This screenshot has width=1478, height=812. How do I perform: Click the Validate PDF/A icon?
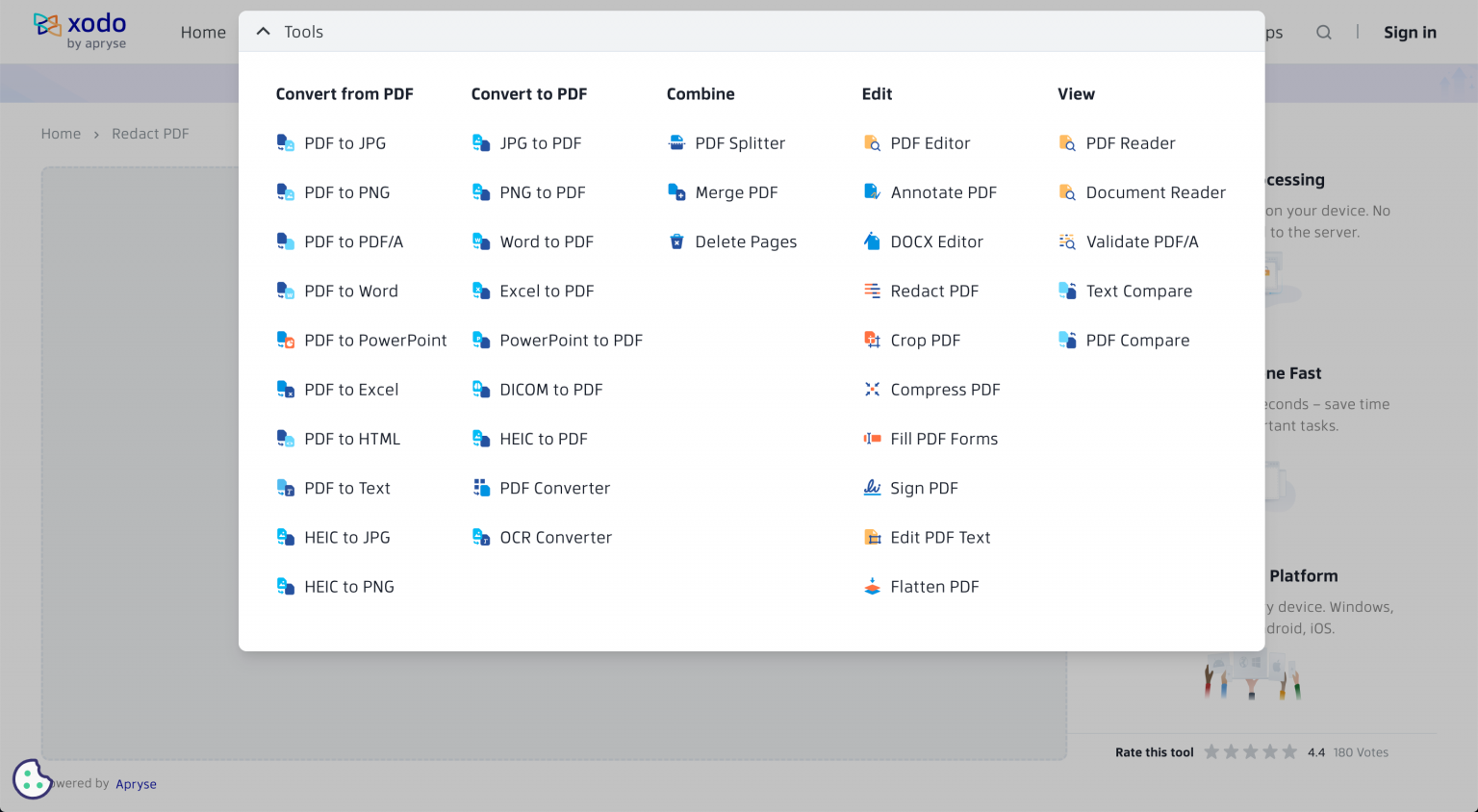coord(1067,241)
